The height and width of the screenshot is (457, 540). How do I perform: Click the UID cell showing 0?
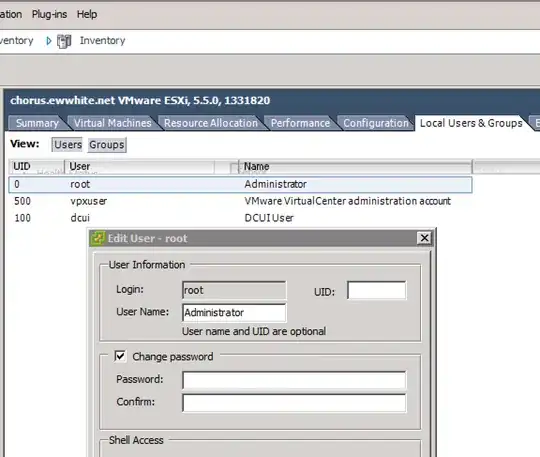point(17,184)
